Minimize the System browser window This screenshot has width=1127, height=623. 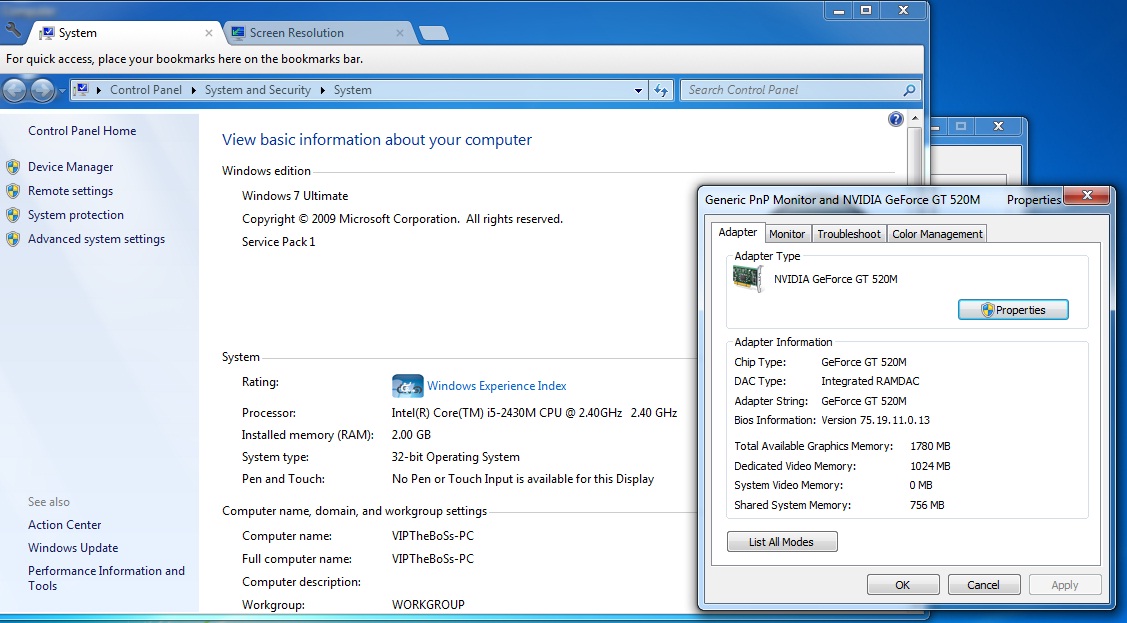coord(838,10)
